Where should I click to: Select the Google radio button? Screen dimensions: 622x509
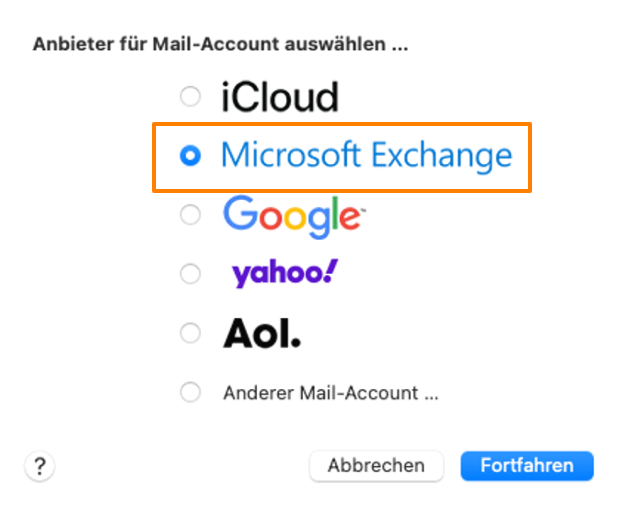(x=190, y=215)
